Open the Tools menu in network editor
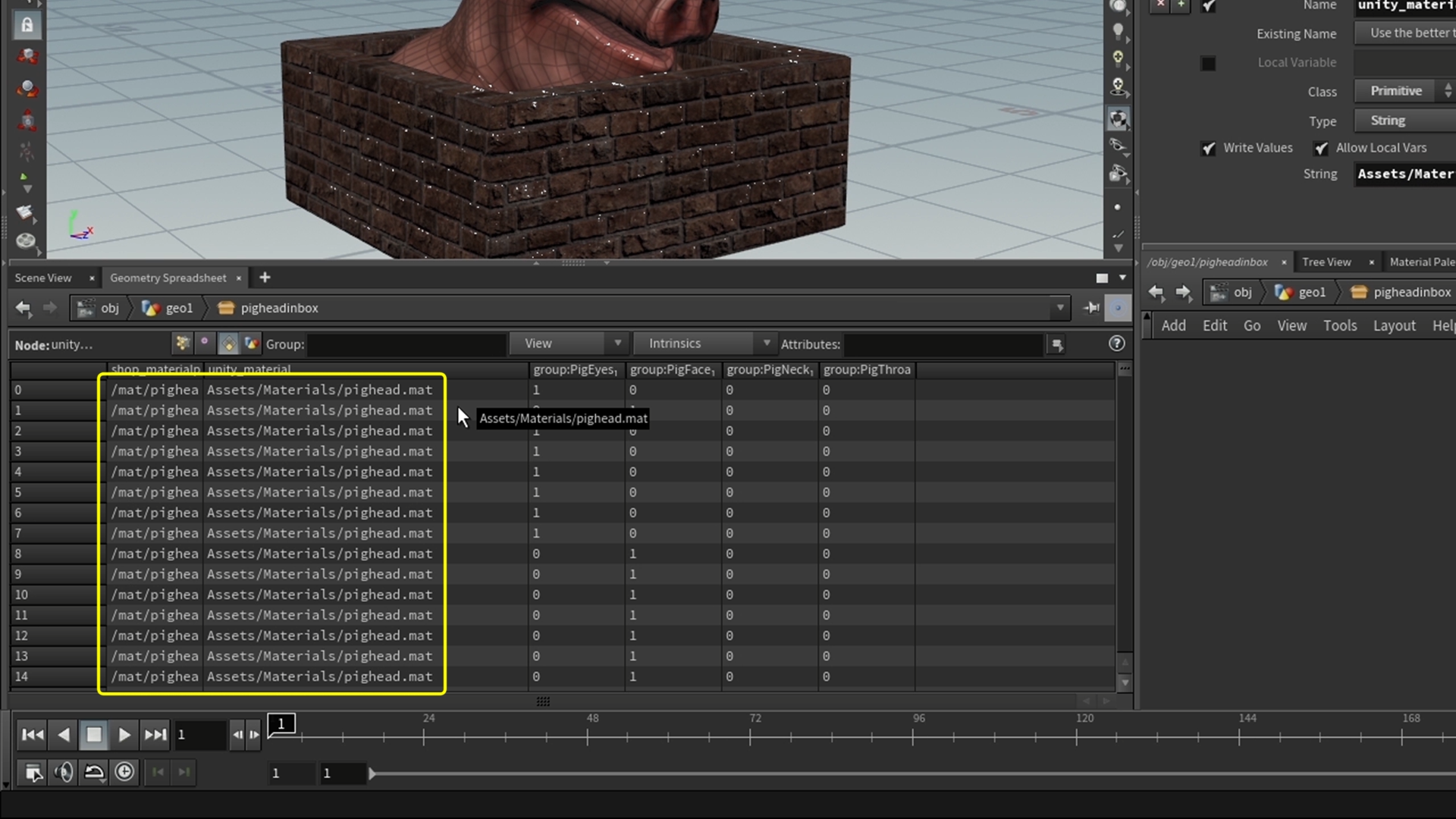 [x=1339, y=325]
